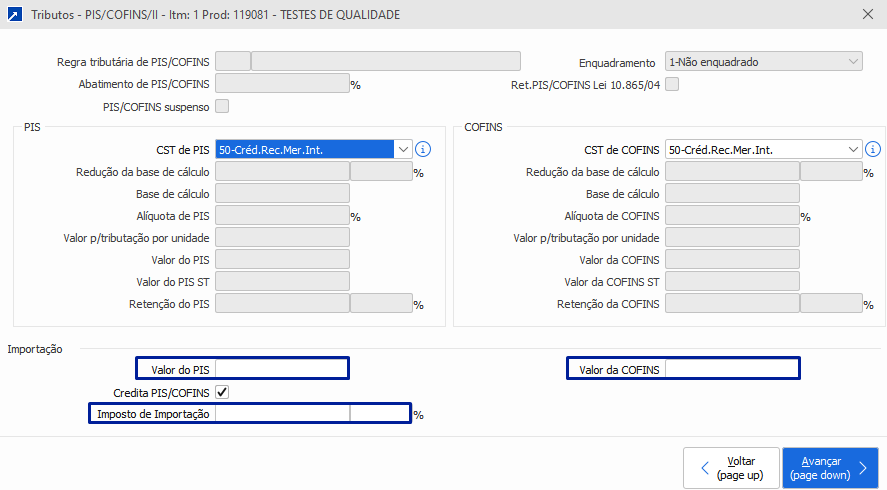Expand the CST de COFINS dropdown
The image size is (887, 490).
click(853, 149)
